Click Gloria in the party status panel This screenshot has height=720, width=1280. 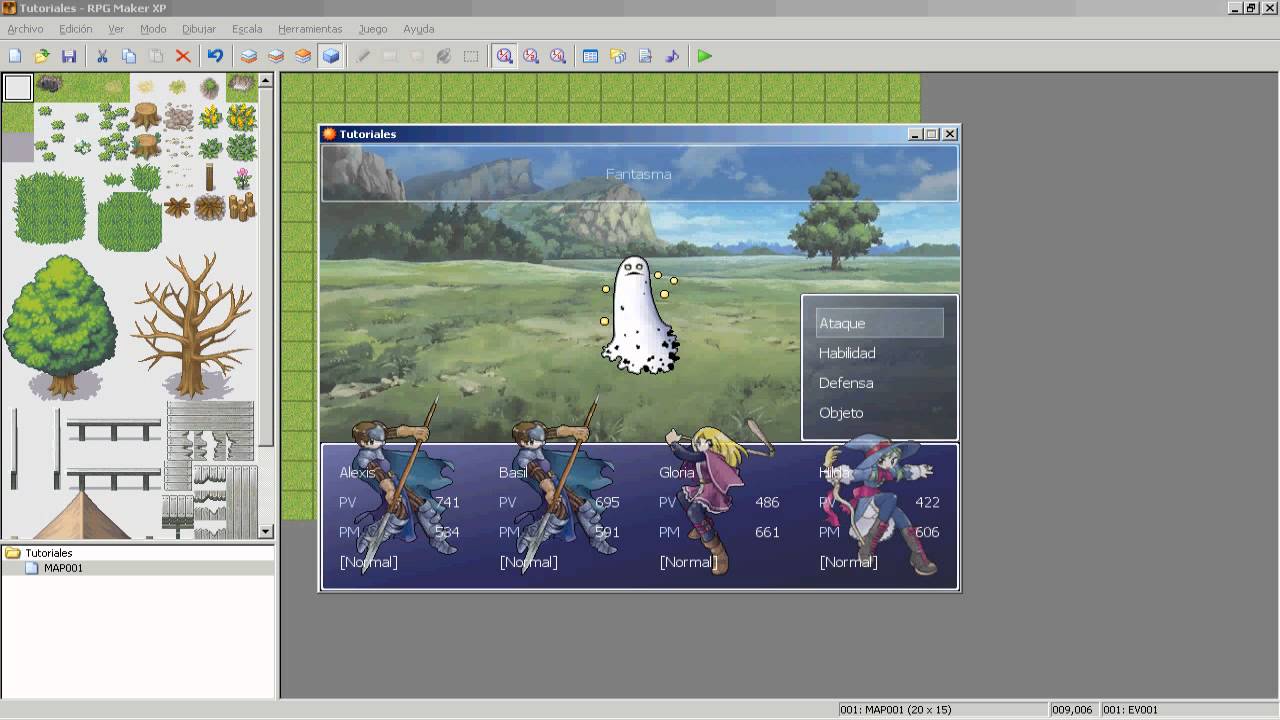coord(677,472)
